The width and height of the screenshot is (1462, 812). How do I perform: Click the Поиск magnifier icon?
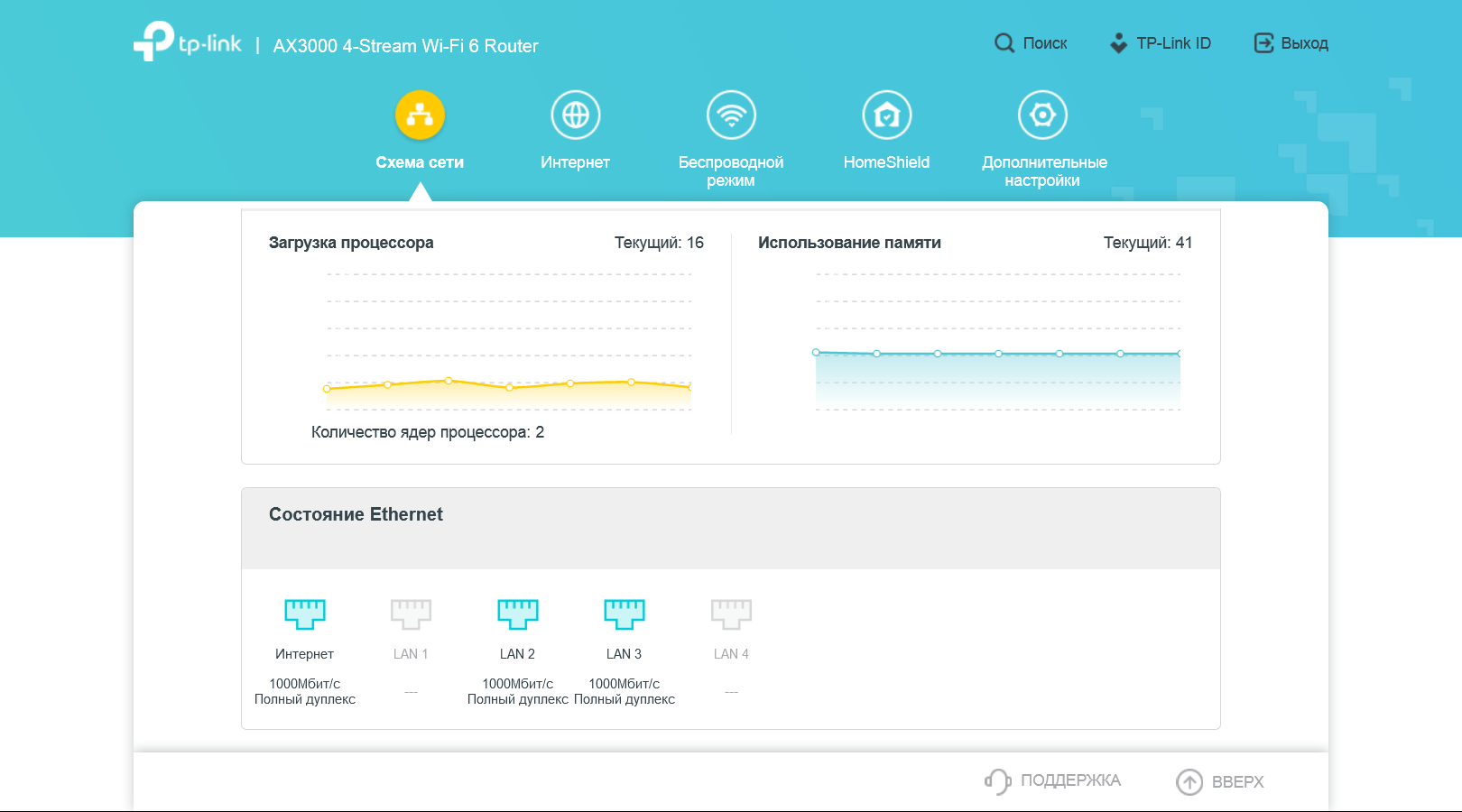click(x=1004, y=43)
